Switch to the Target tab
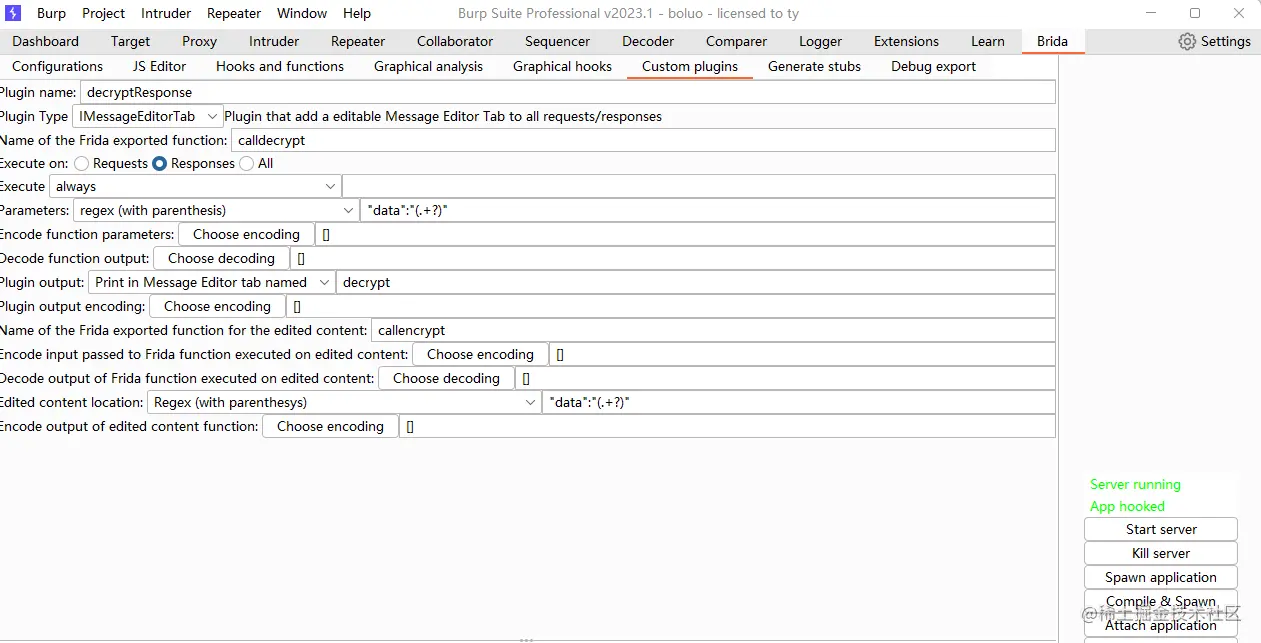The width and height of the screenshot is (1261, 643). 130,41
